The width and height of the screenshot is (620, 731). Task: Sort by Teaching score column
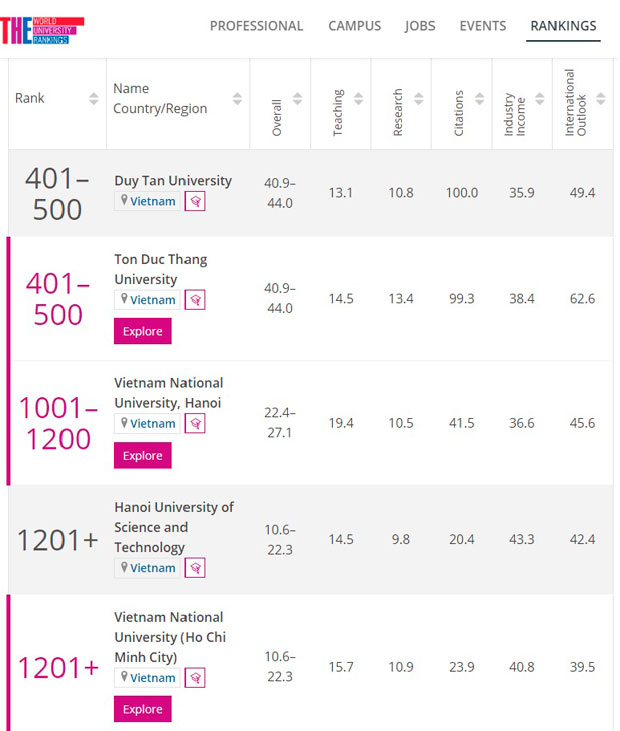point(358,99)
